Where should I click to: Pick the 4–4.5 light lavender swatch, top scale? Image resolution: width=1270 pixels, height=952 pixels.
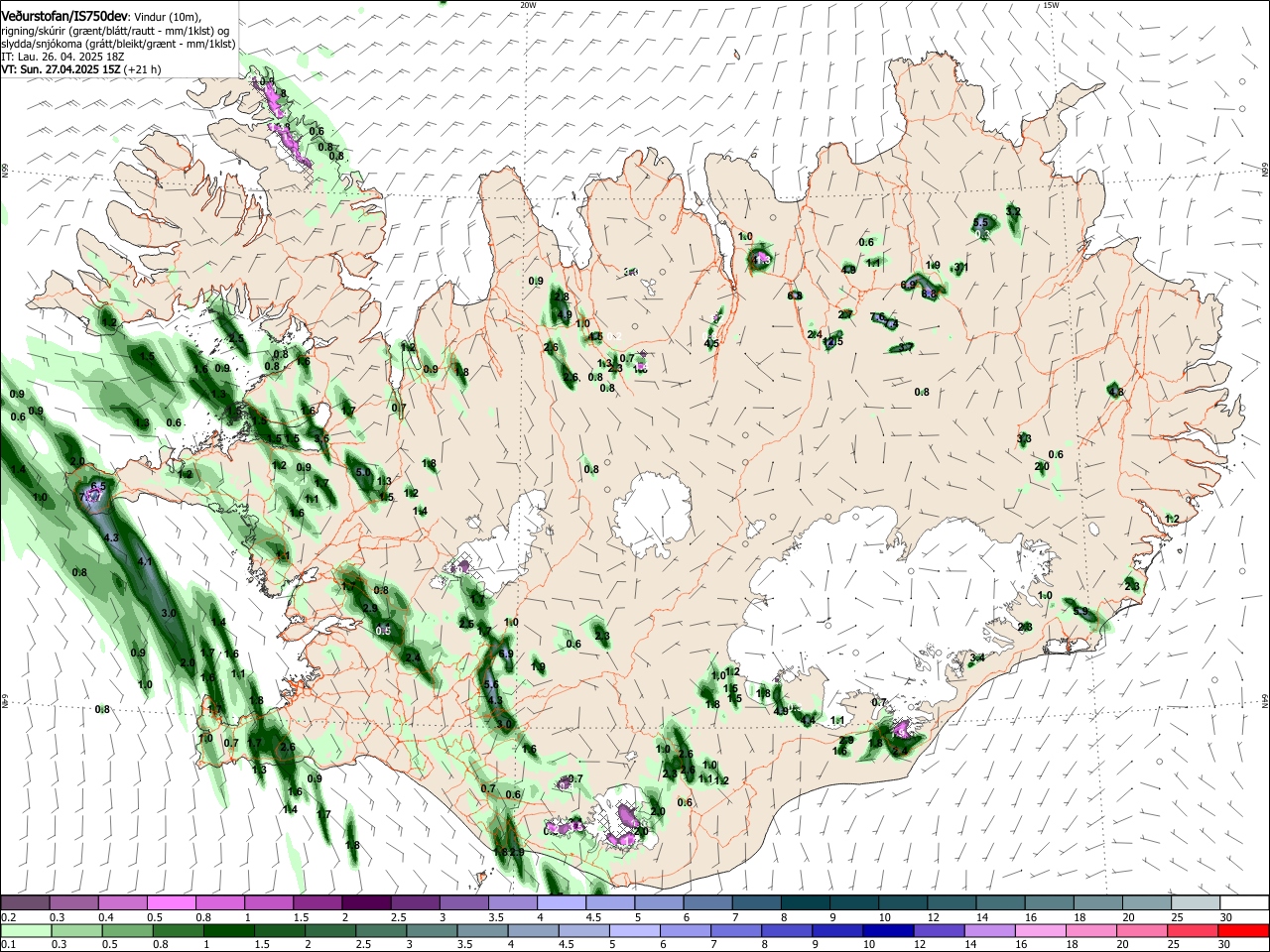(560, 903)
